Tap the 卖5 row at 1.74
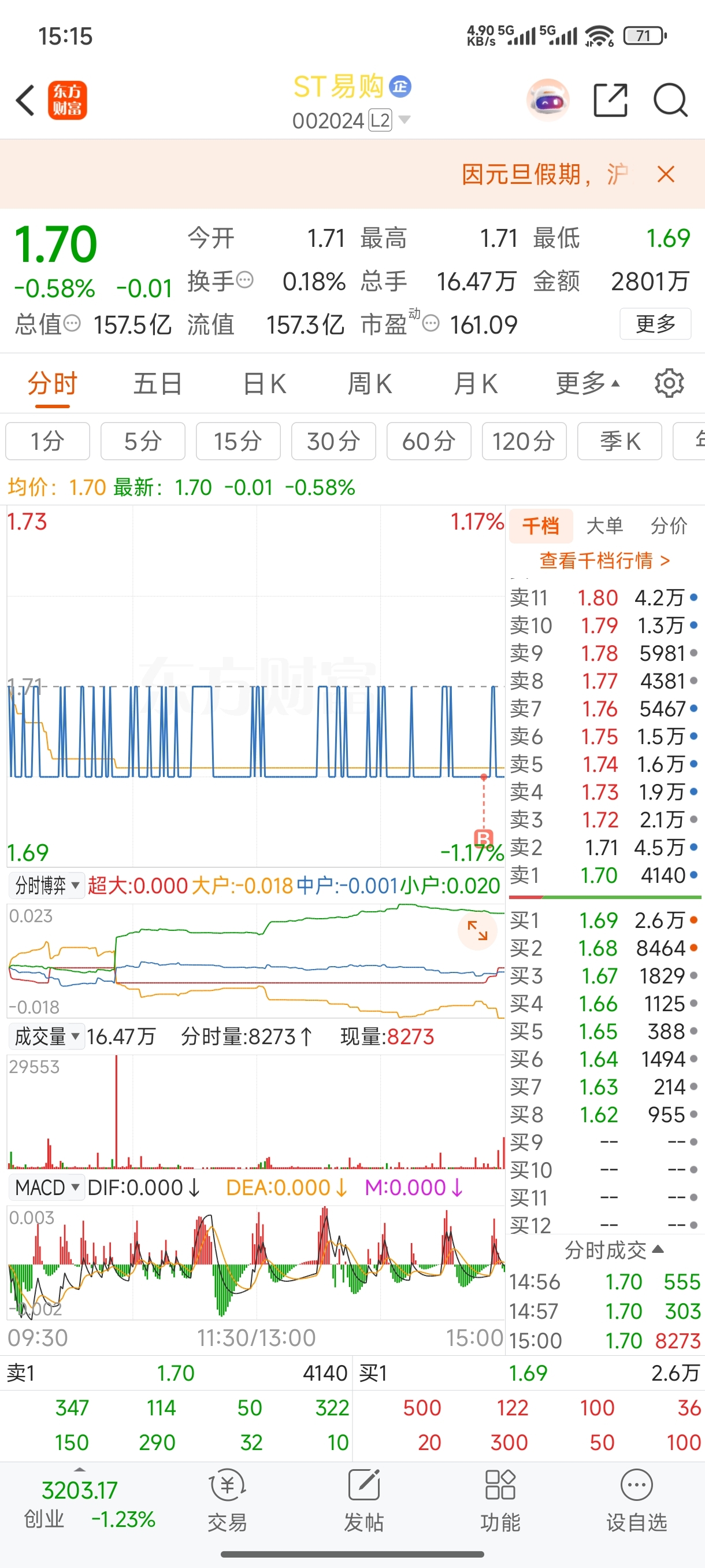Image resolution: width=705 pixels, height=1568 pixels. [604, 764]
